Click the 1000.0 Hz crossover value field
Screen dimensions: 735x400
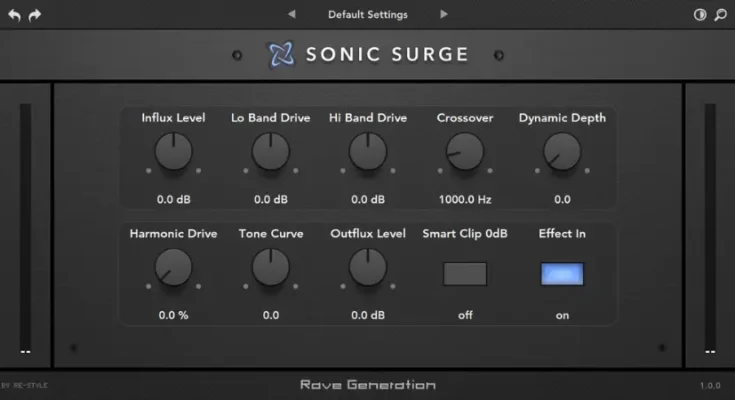tap(465, 199)
